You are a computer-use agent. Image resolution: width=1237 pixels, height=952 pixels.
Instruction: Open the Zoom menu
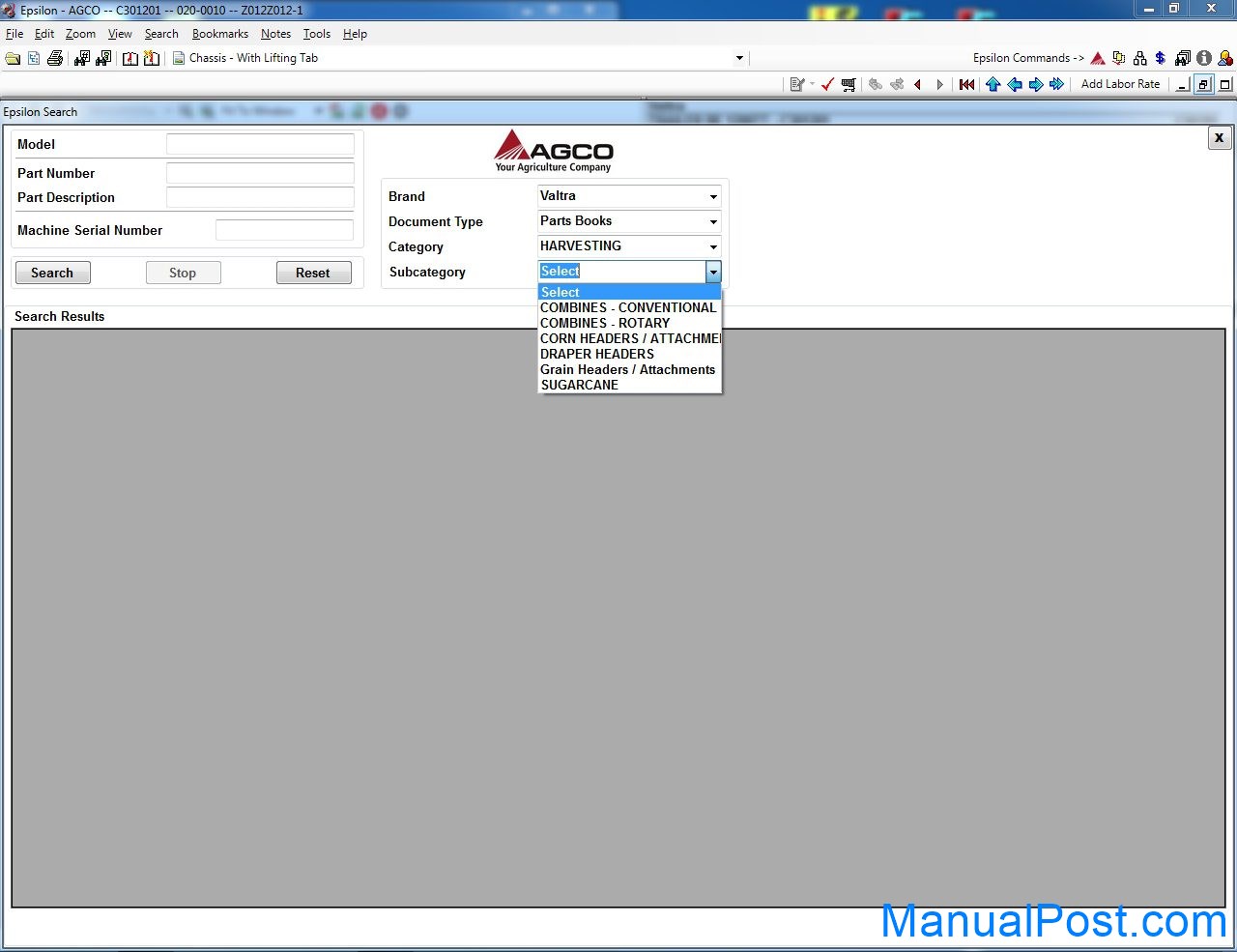click(x=80, y=34)
